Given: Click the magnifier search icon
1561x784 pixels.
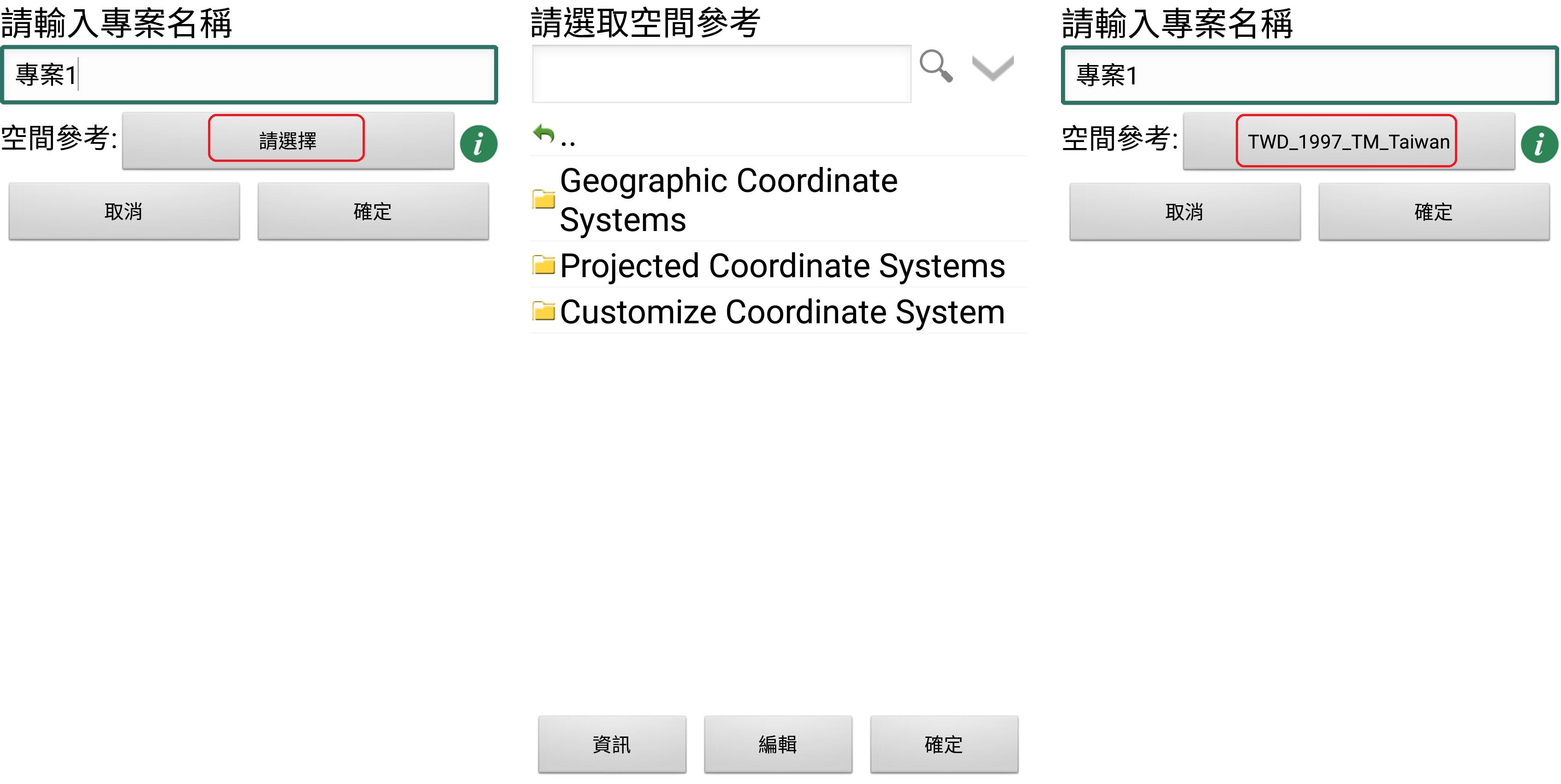Looking at the screenshot, I should pyautogui.click(x=935, y=66).
